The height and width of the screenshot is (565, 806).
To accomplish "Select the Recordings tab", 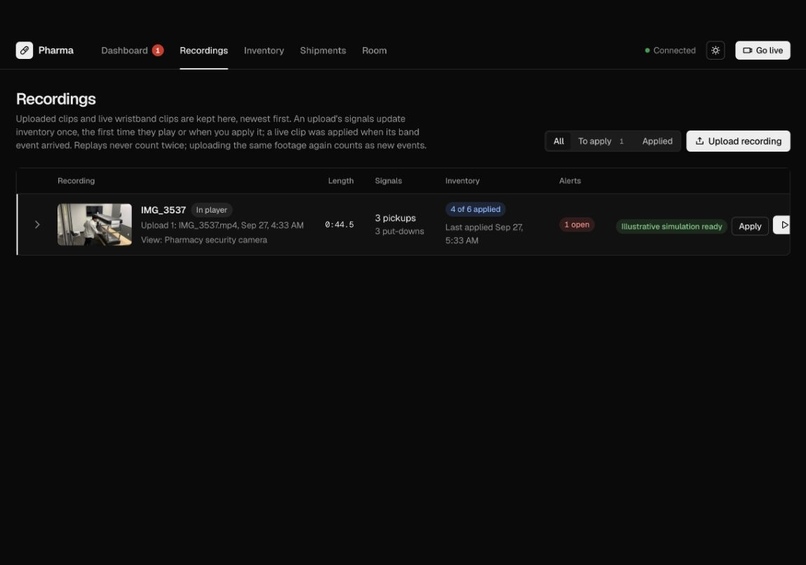I will tap(204, 50).
